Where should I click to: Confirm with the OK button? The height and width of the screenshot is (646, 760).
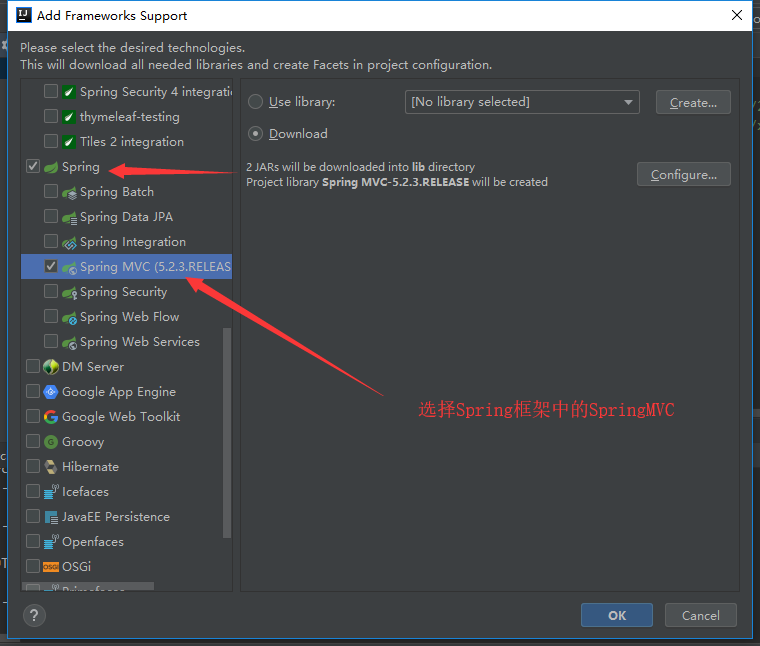tap(617, 615)
